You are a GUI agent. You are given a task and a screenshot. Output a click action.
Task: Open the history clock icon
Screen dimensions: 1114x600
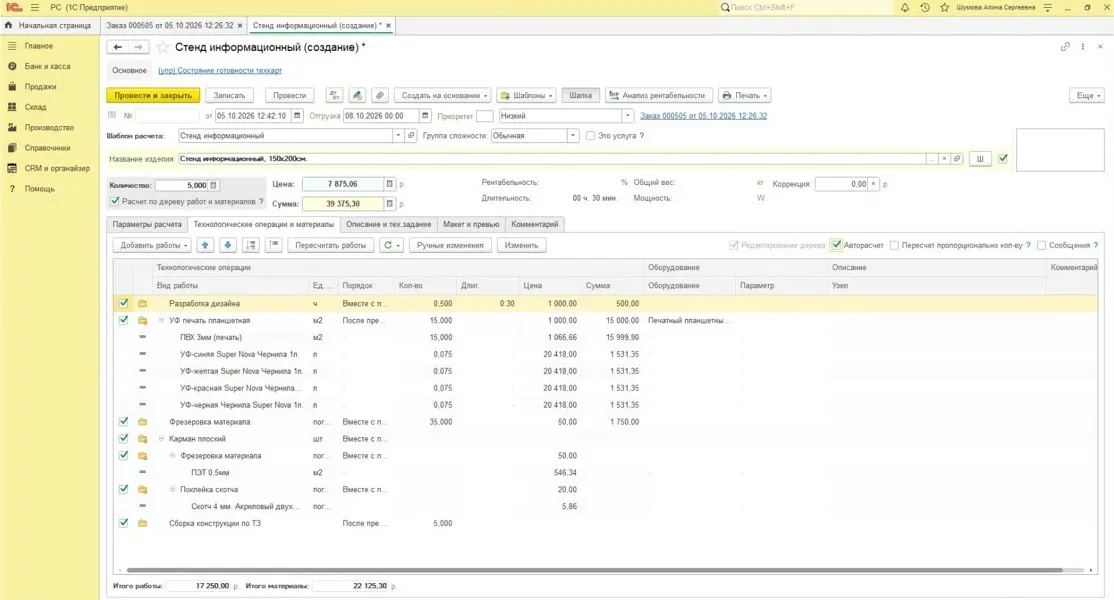(924, 8)
